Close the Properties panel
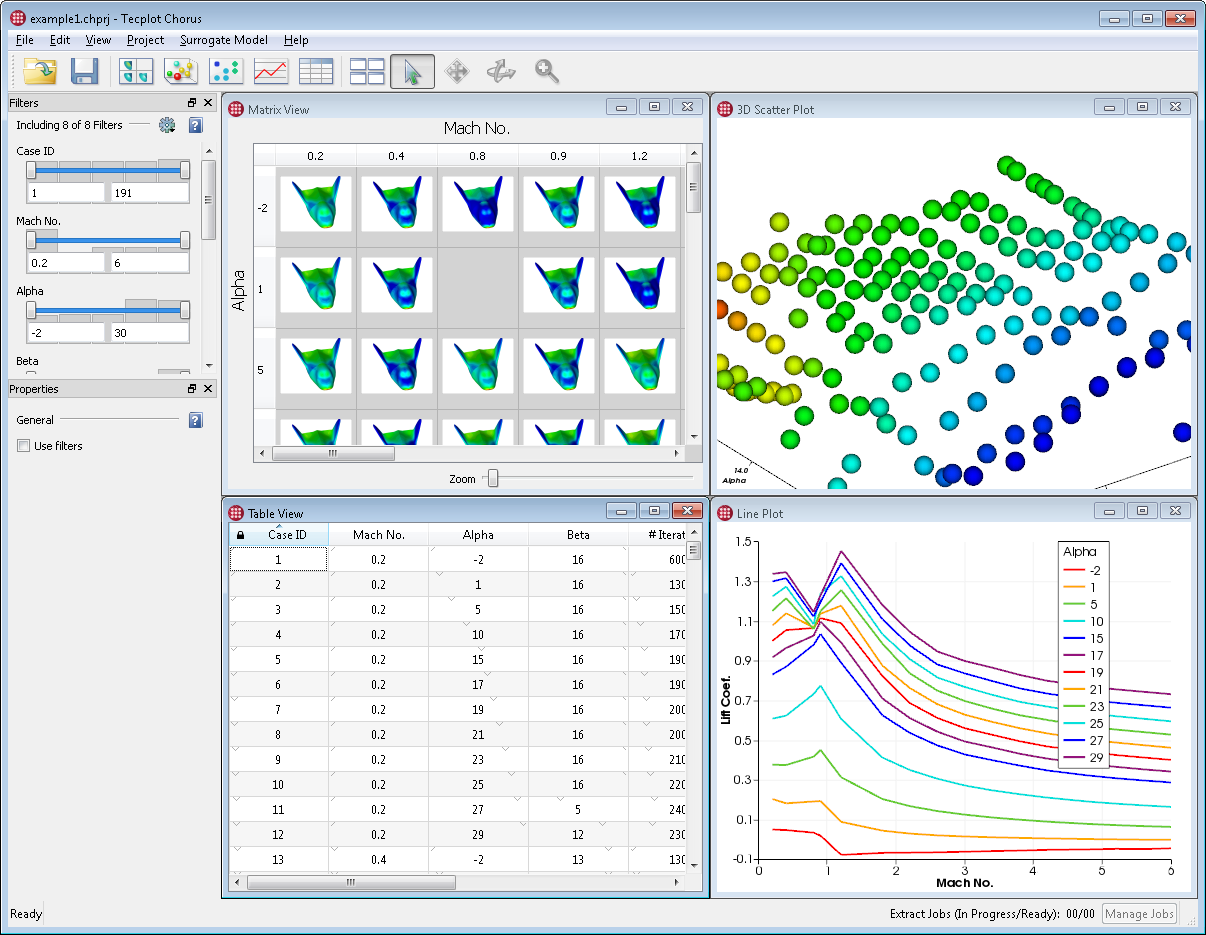The height and width of the screenshot is (935, 1206). 208,389
